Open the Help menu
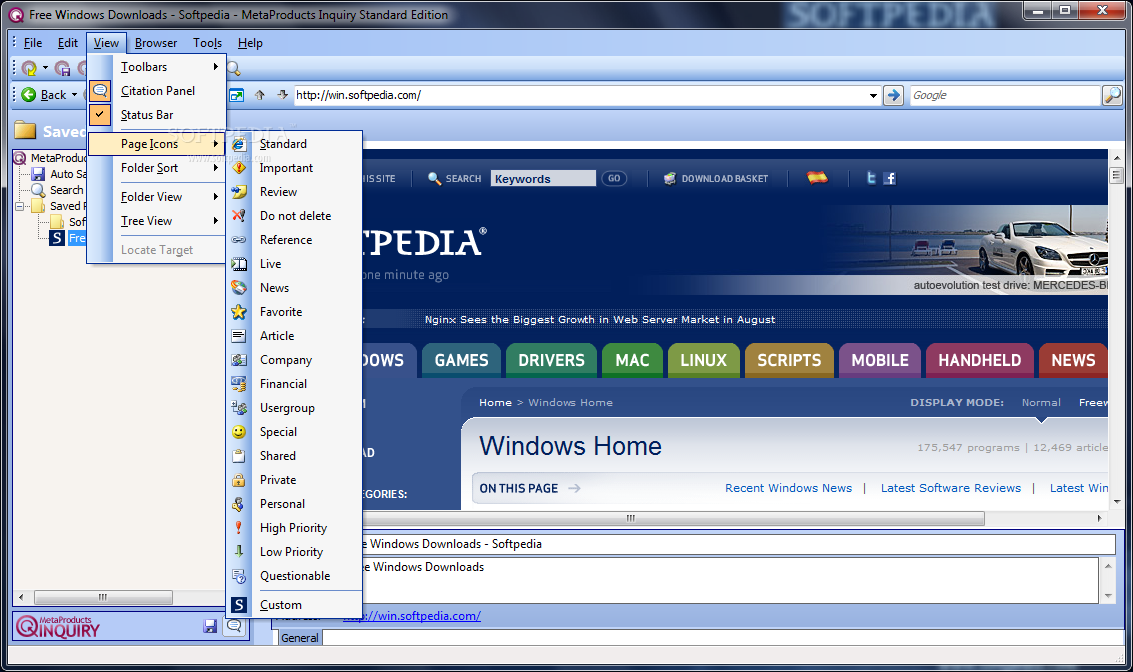The height and width of the screenshot is (672, 1133). [250, 43]
